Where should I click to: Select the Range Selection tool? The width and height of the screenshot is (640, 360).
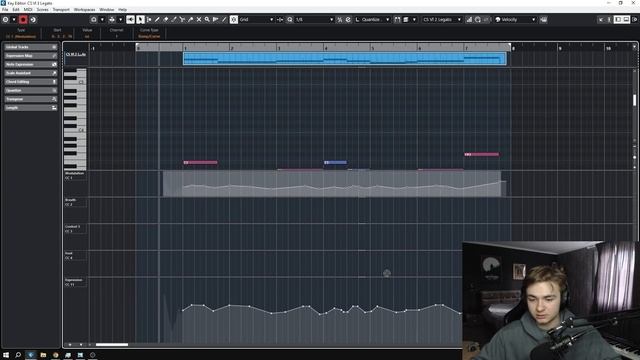pos(149,20)
